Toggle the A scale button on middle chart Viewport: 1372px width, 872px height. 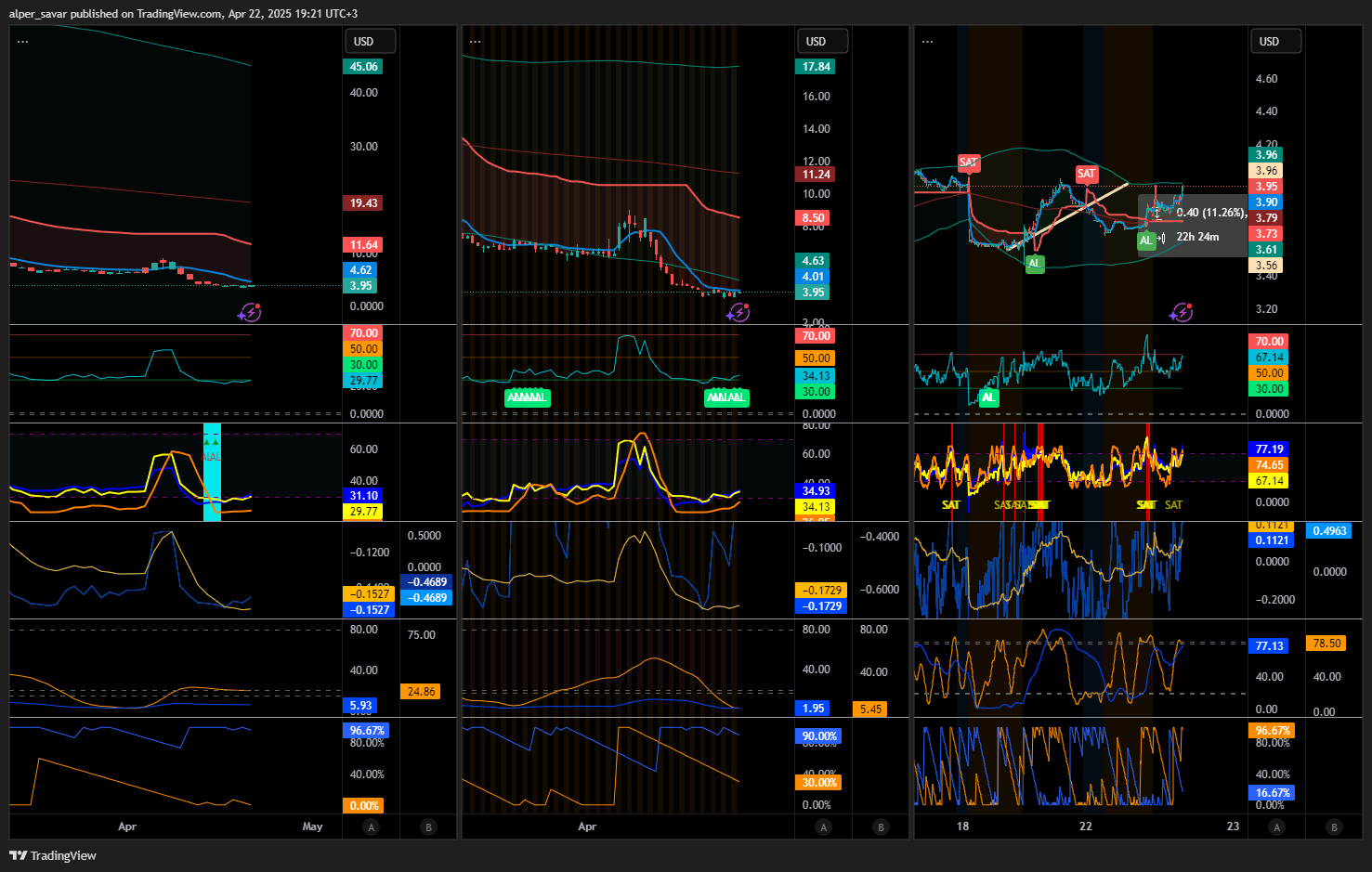(823, 826)
